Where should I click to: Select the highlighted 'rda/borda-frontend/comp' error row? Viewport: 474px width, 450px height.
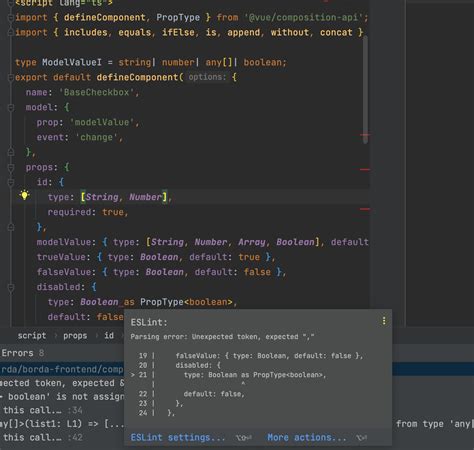[x=62, y=369]
